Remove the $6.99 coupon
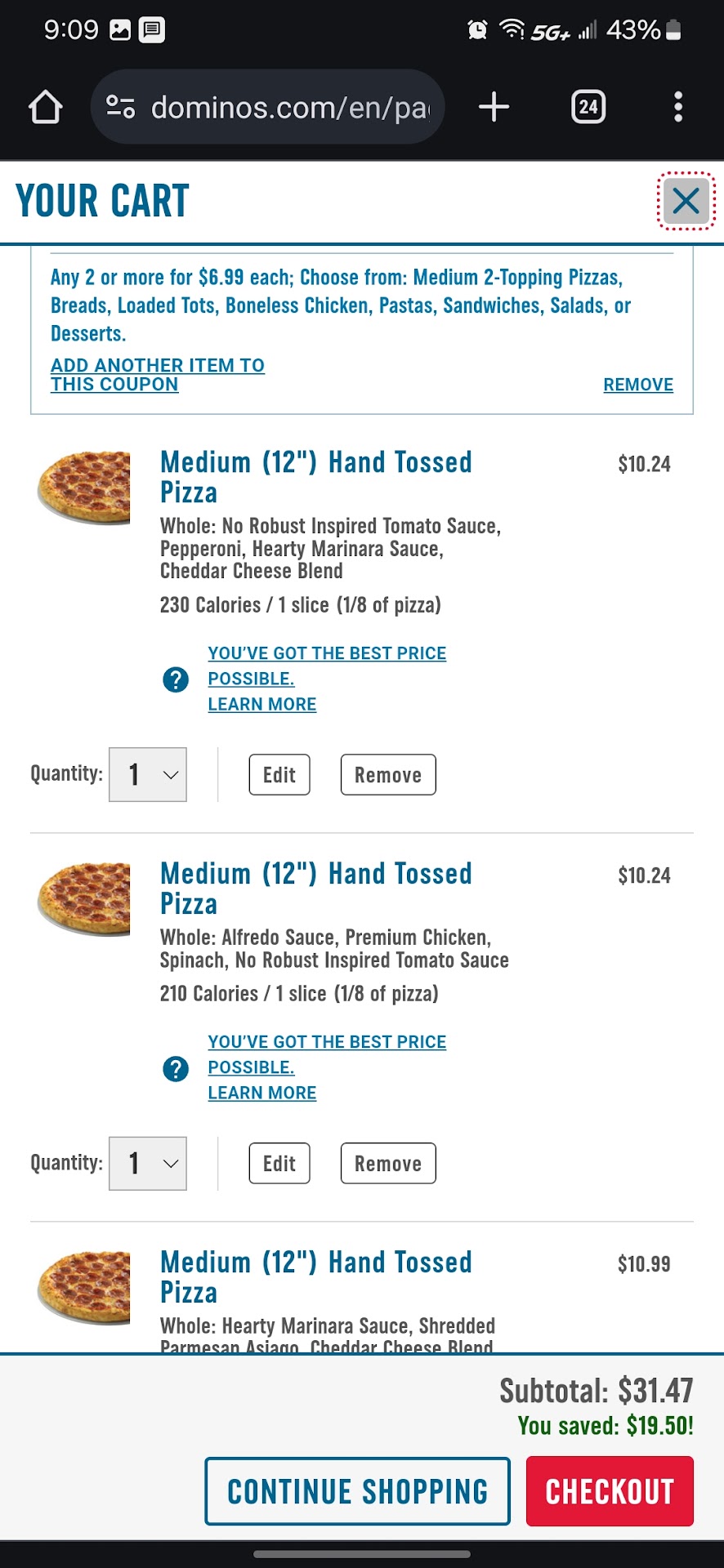The width and height of the screenshot is (724, 1568). point(637,385)
